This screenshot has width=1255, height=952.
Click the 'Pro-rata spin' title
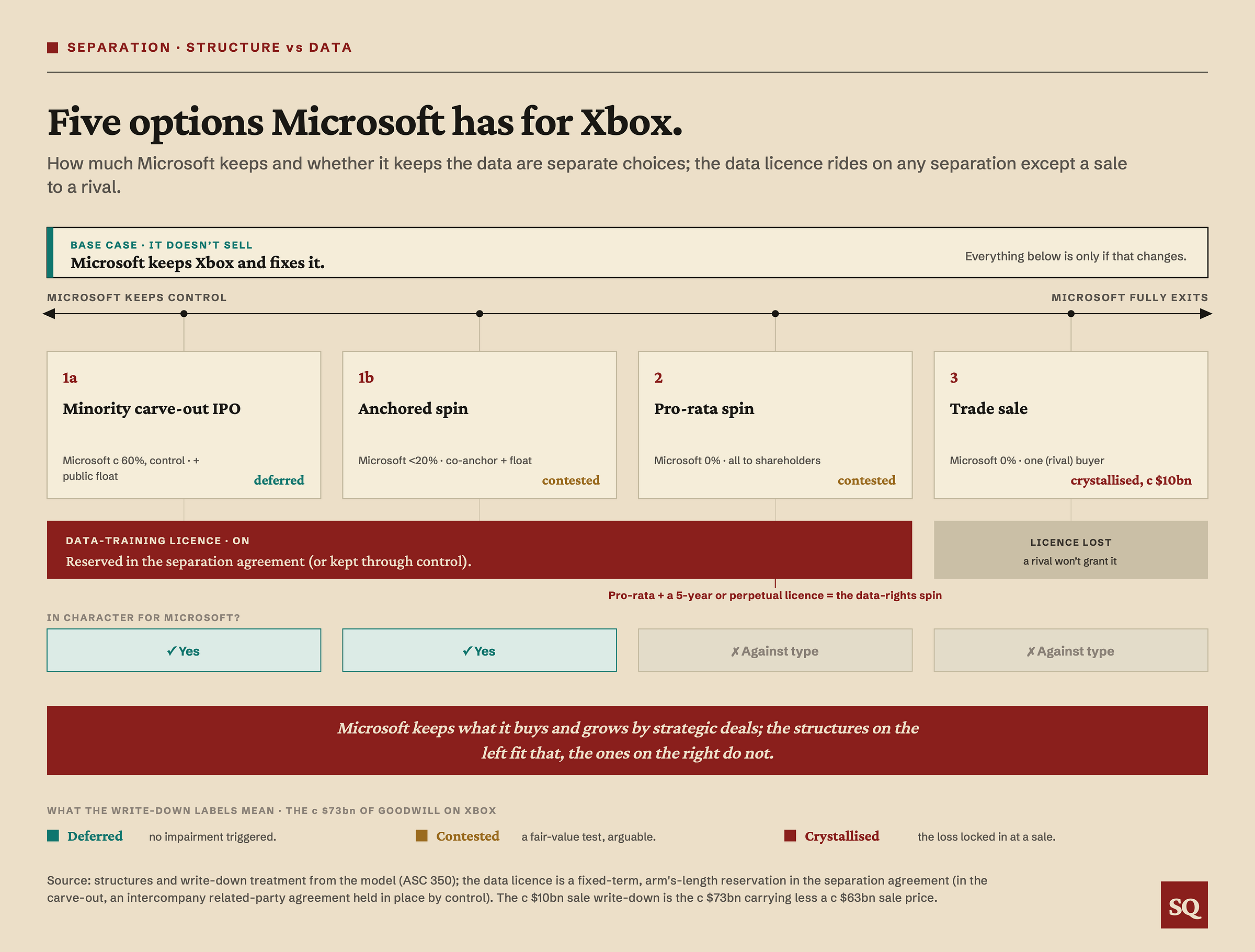(704, 409)
